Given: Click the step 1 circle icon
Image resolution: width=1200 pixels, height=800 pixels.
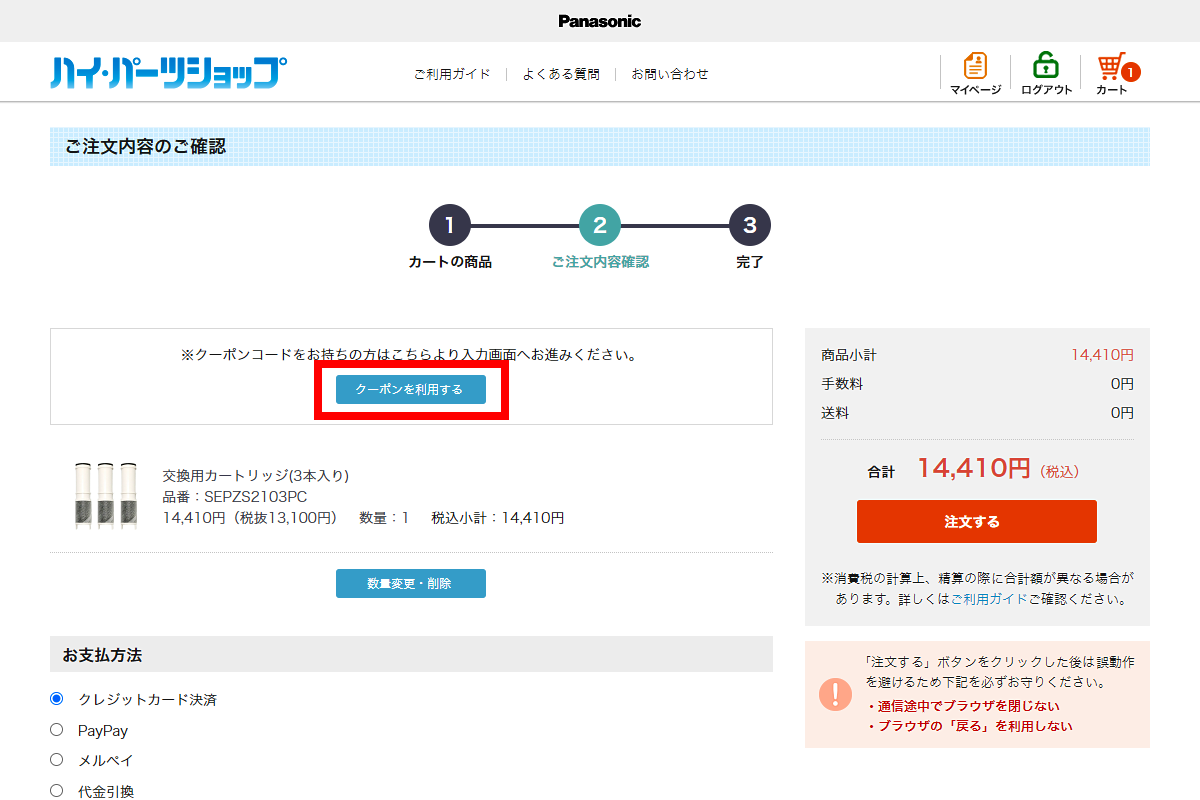Looking at the screenshot, I should [x=450, y=225].
